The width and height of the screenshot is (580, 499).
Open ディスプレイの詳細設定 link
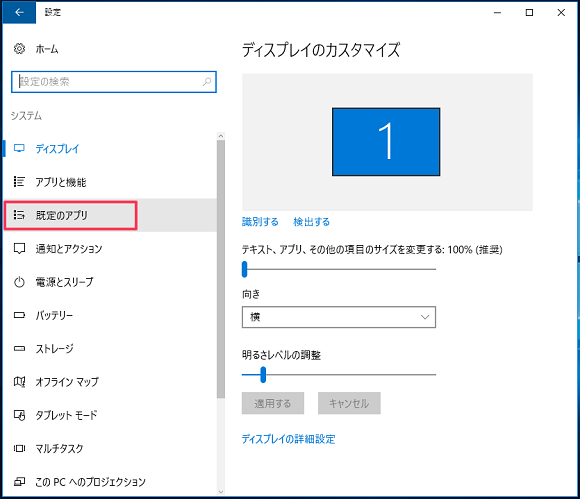click(x=289, y=439)
